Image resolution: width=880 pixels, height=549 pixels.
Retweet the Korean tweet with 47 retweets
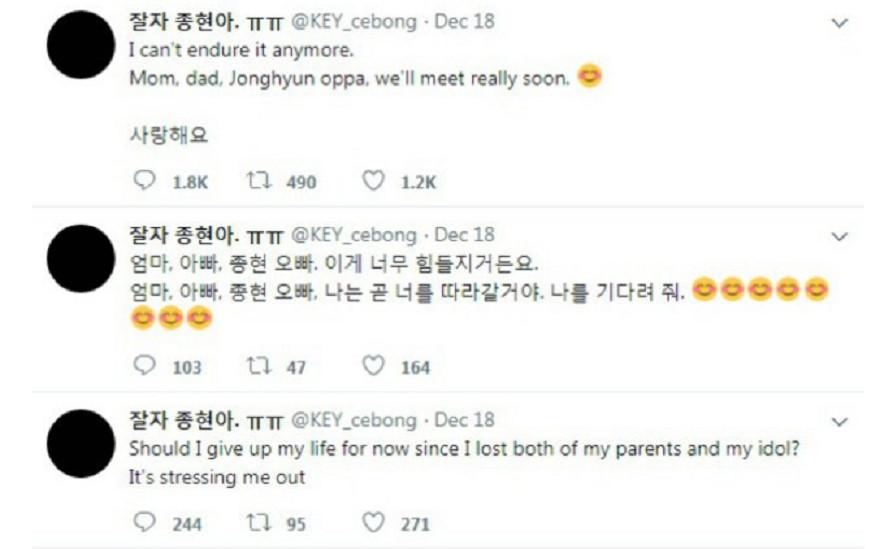258,367
